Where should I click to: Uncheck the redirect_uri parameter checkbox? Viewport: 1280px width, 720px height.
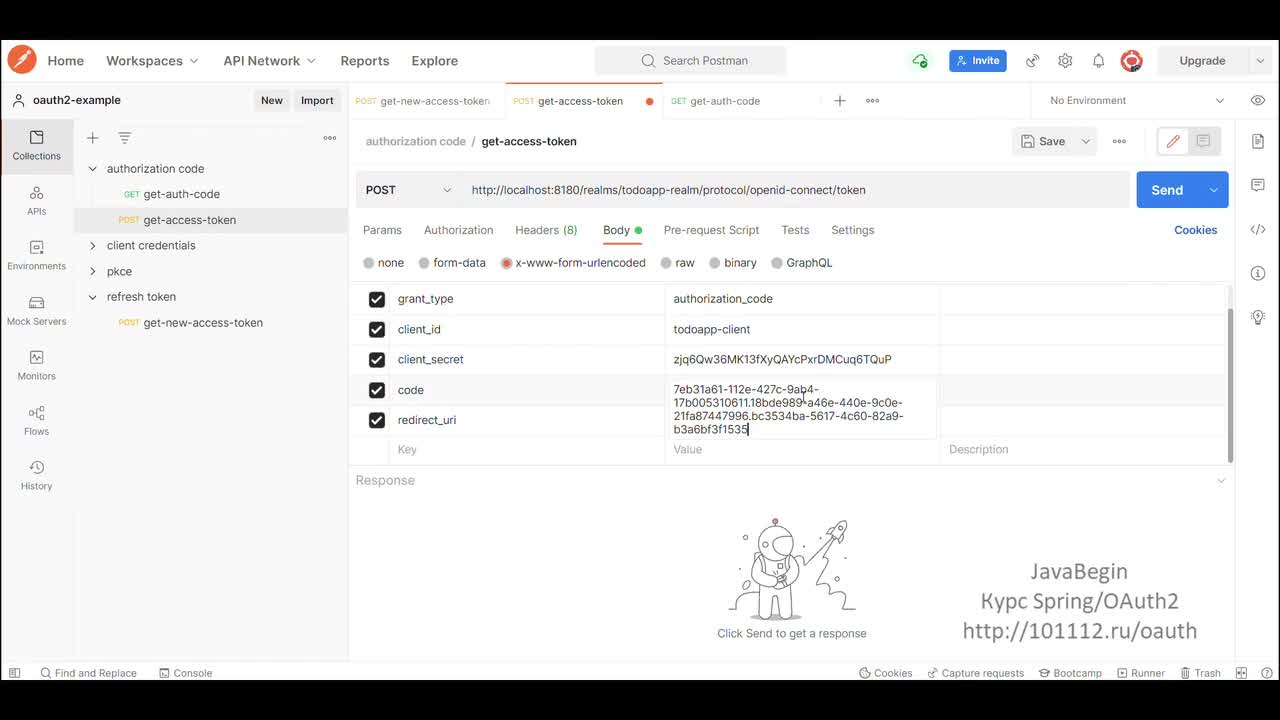pyautogui.click(x=377, y=420)
